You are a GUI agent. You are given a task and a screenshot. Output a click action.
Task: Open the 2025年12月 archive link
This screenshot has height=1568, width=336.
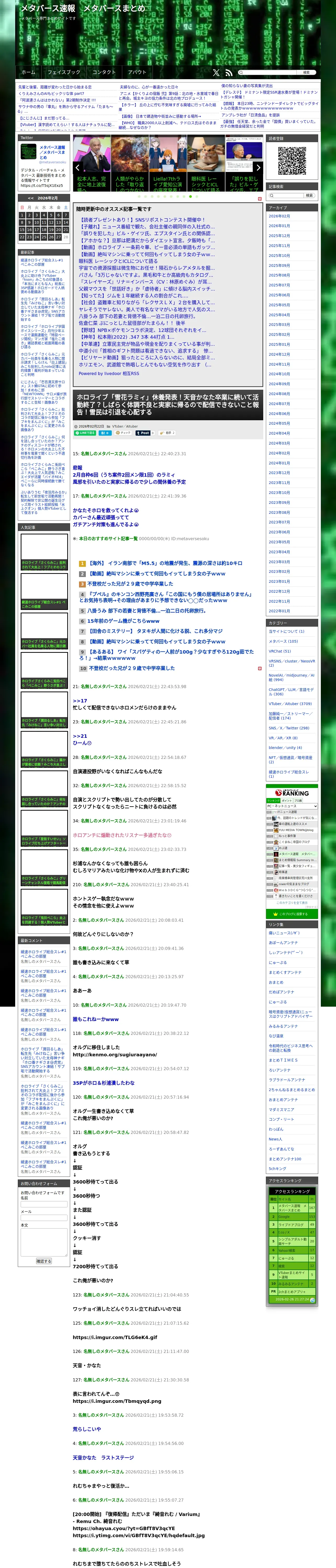(x=279, y=235)
